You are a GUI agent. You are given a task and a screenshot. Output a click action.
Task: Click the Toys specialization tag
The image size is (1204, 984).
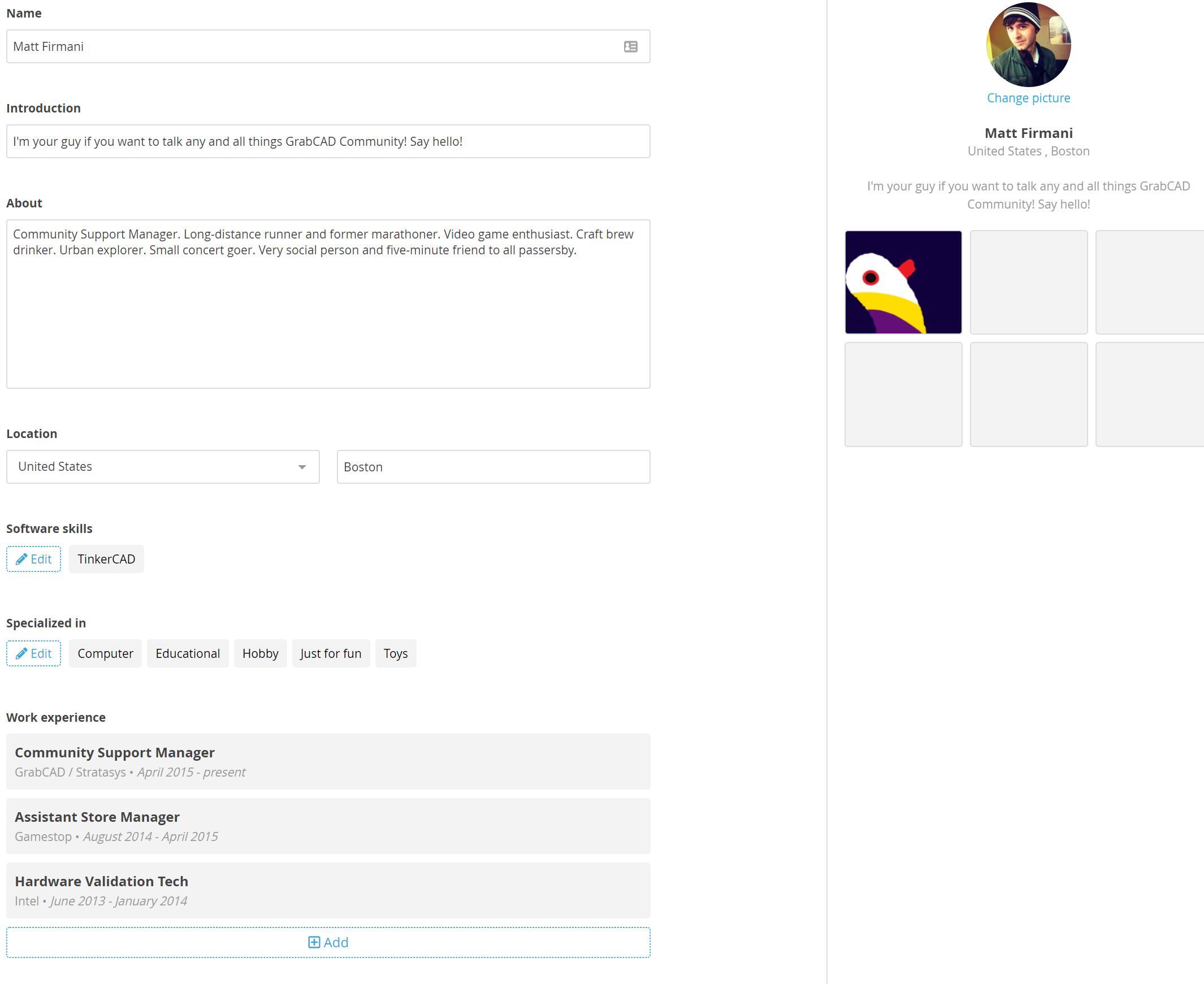396,653
